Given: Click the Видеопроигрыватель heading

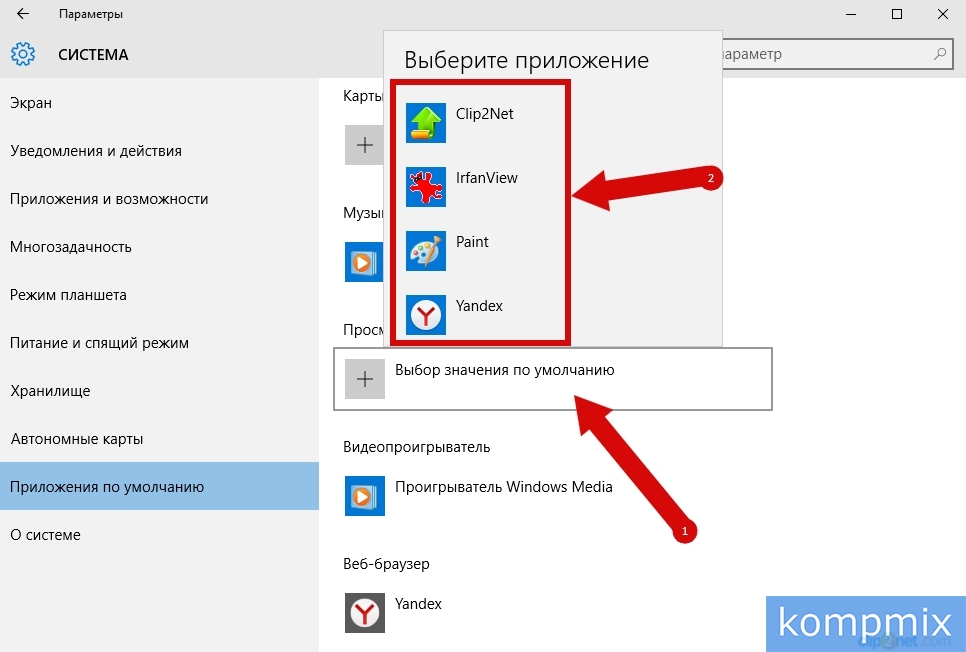Looking at the screenshot, I should pyautogui.click(x=416, y=447).
